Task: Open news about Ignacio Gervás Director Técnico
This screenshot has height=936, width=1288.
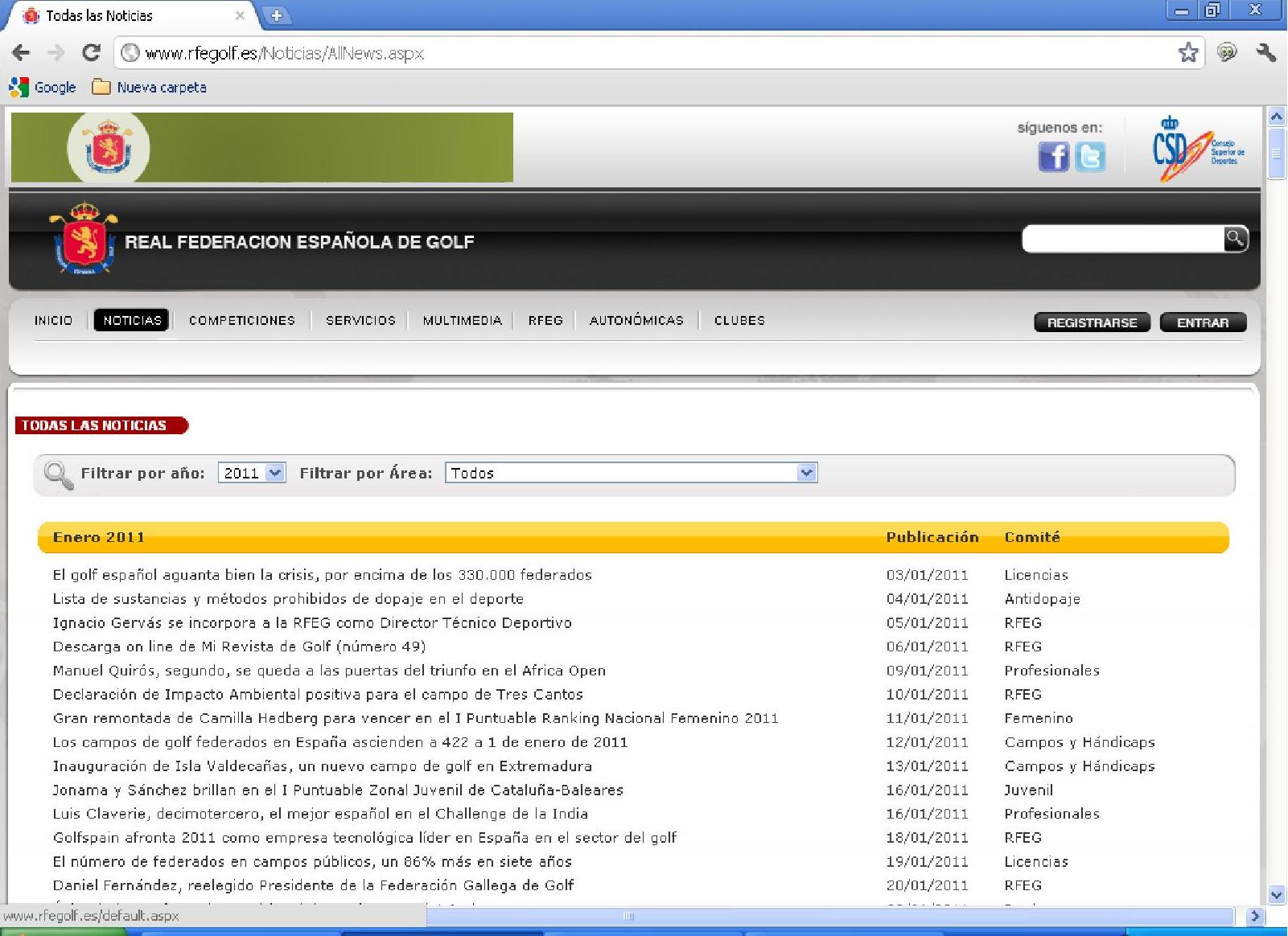Action: tap(312, 622)
